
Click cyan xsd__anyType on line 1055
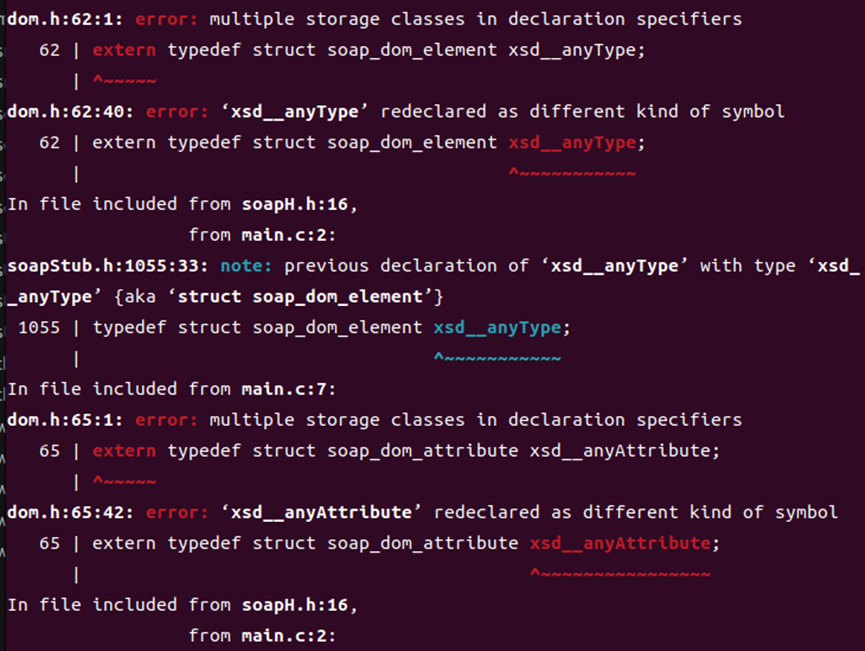tap(498, 328)
